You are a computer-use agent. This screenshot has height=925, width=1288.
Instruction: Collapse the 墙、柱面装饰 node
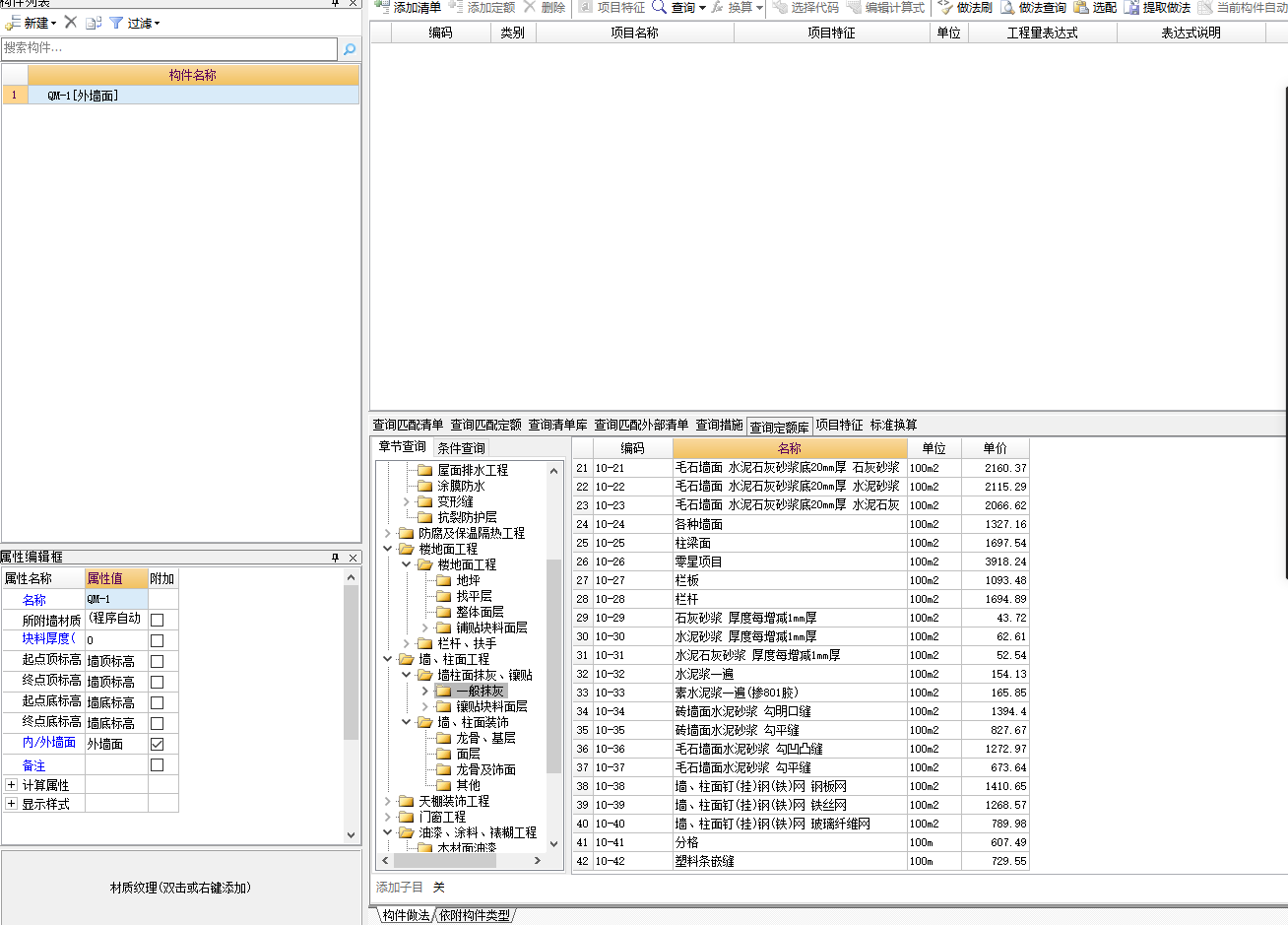(x=406, y=722)
